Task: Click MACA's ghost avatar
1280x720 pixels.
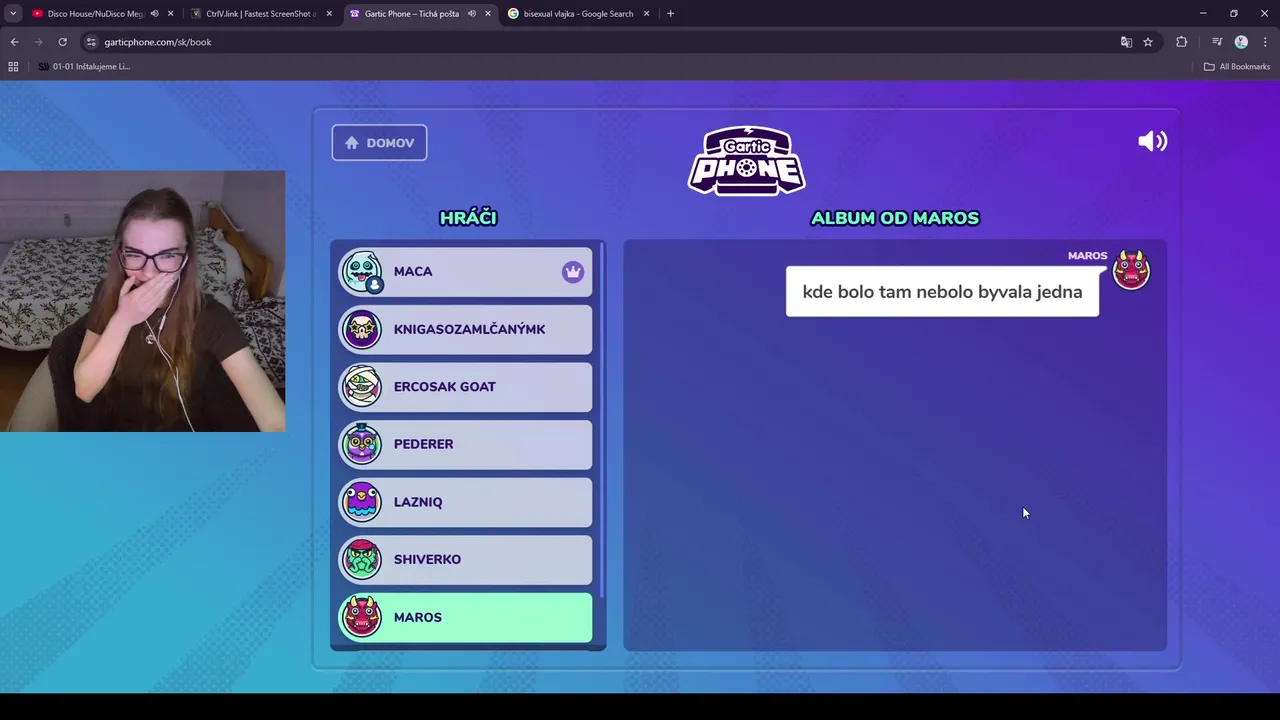Action: tap(362, 272)
